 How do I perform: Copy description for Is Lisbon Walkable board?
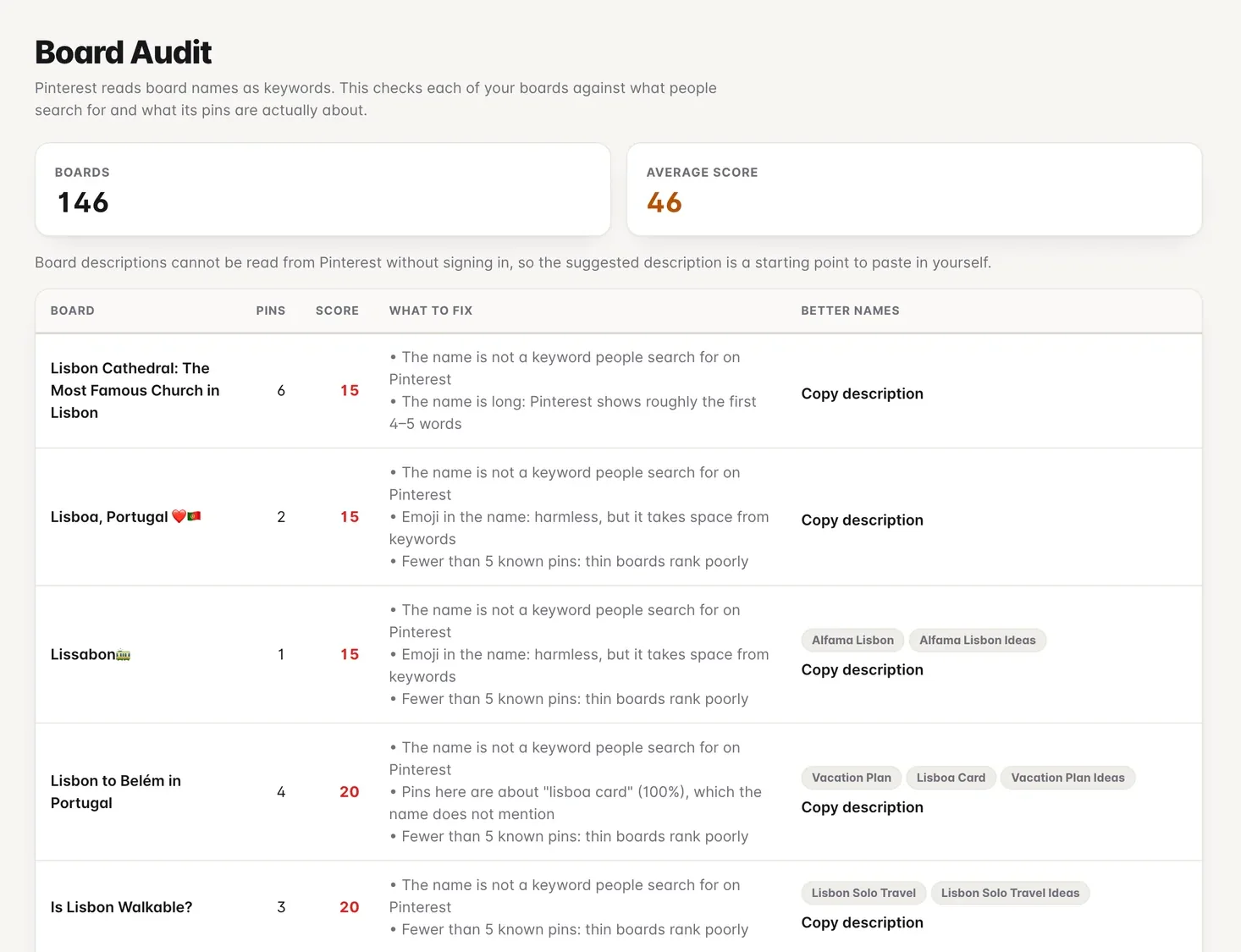pos(862,922)
